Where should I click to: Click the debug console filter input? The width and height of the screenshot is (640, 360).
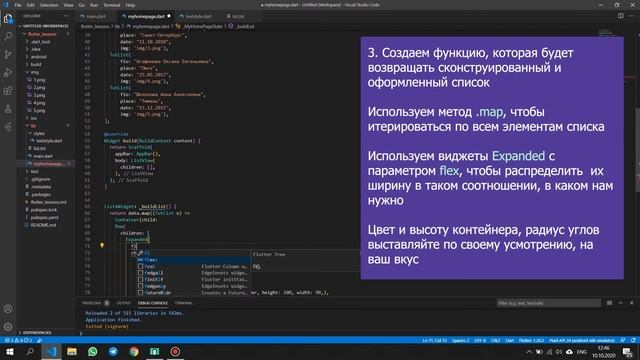click(x=549, y=303)
